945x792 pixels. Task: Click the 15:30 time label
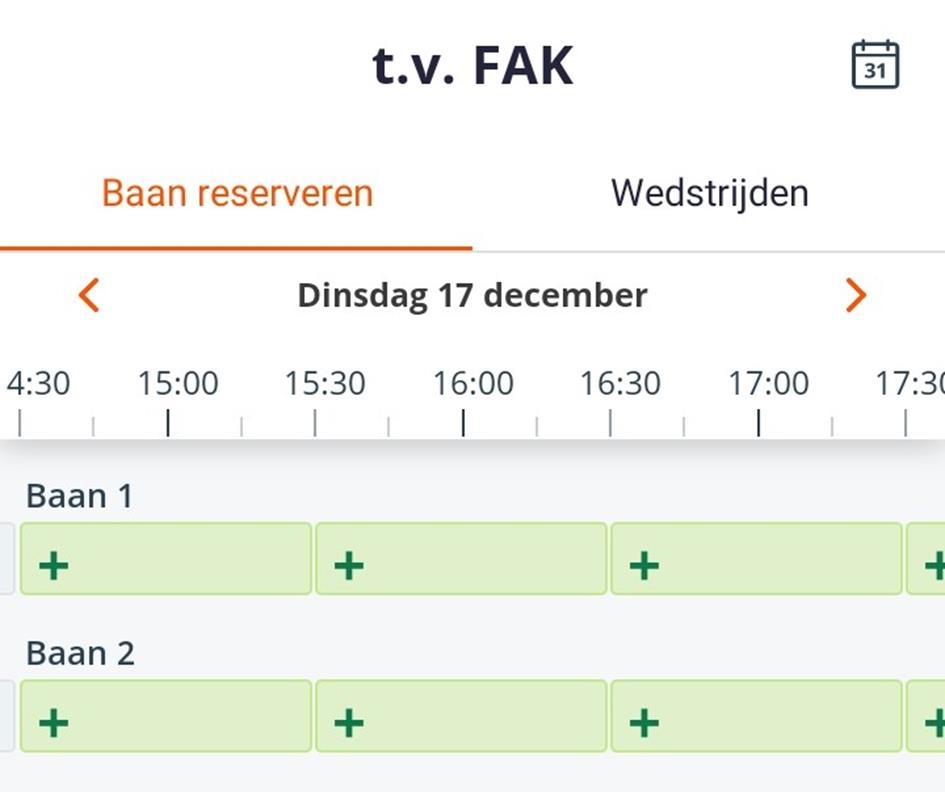[x=325, y=383]
